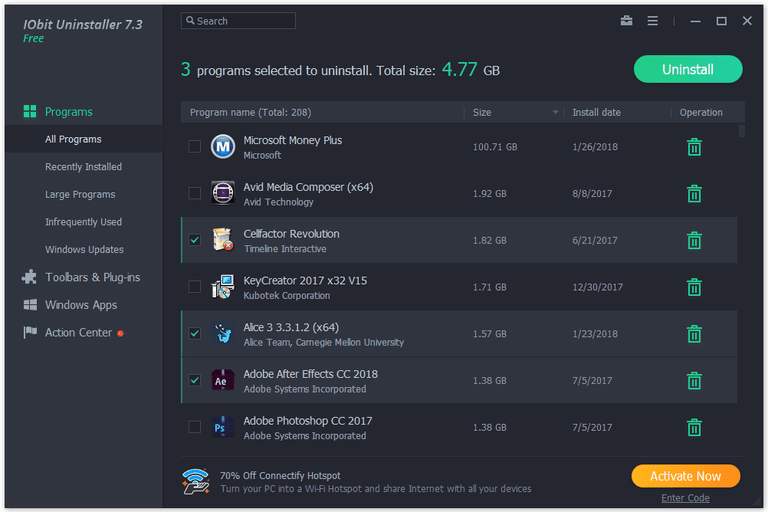Click the Avid Media Composer app icon
The height and width of the screenshot is (512, 768).
tap(222, 193)
